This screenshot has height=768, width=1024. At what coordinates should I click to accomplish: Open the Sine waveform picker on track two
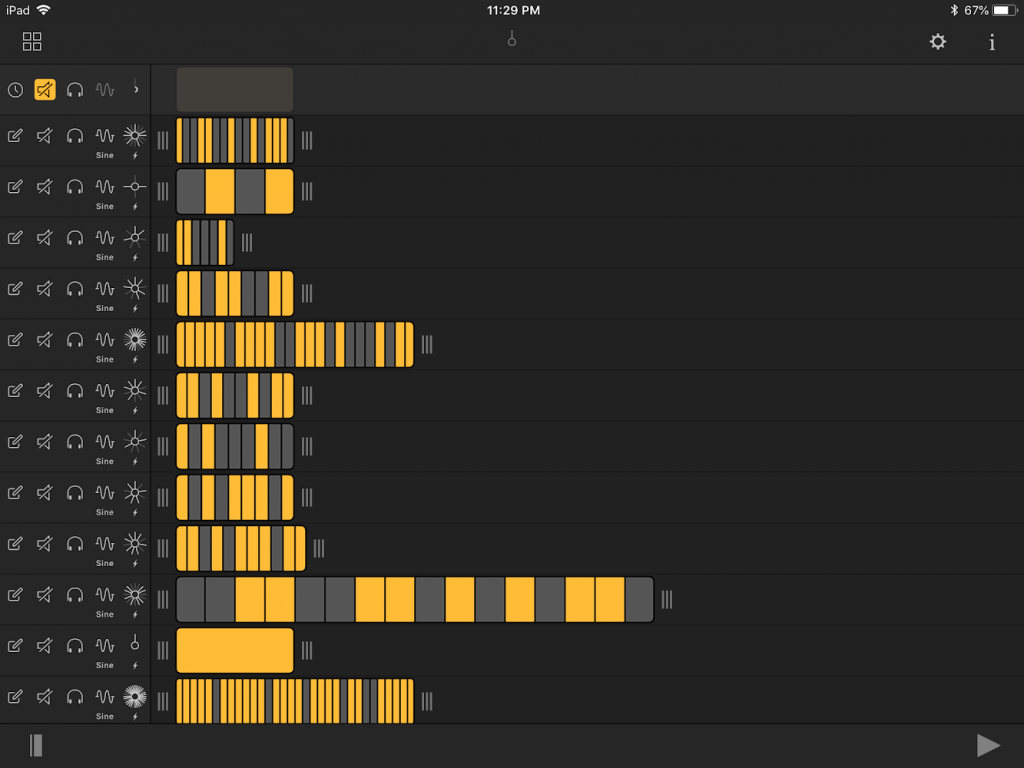(105, 193)
